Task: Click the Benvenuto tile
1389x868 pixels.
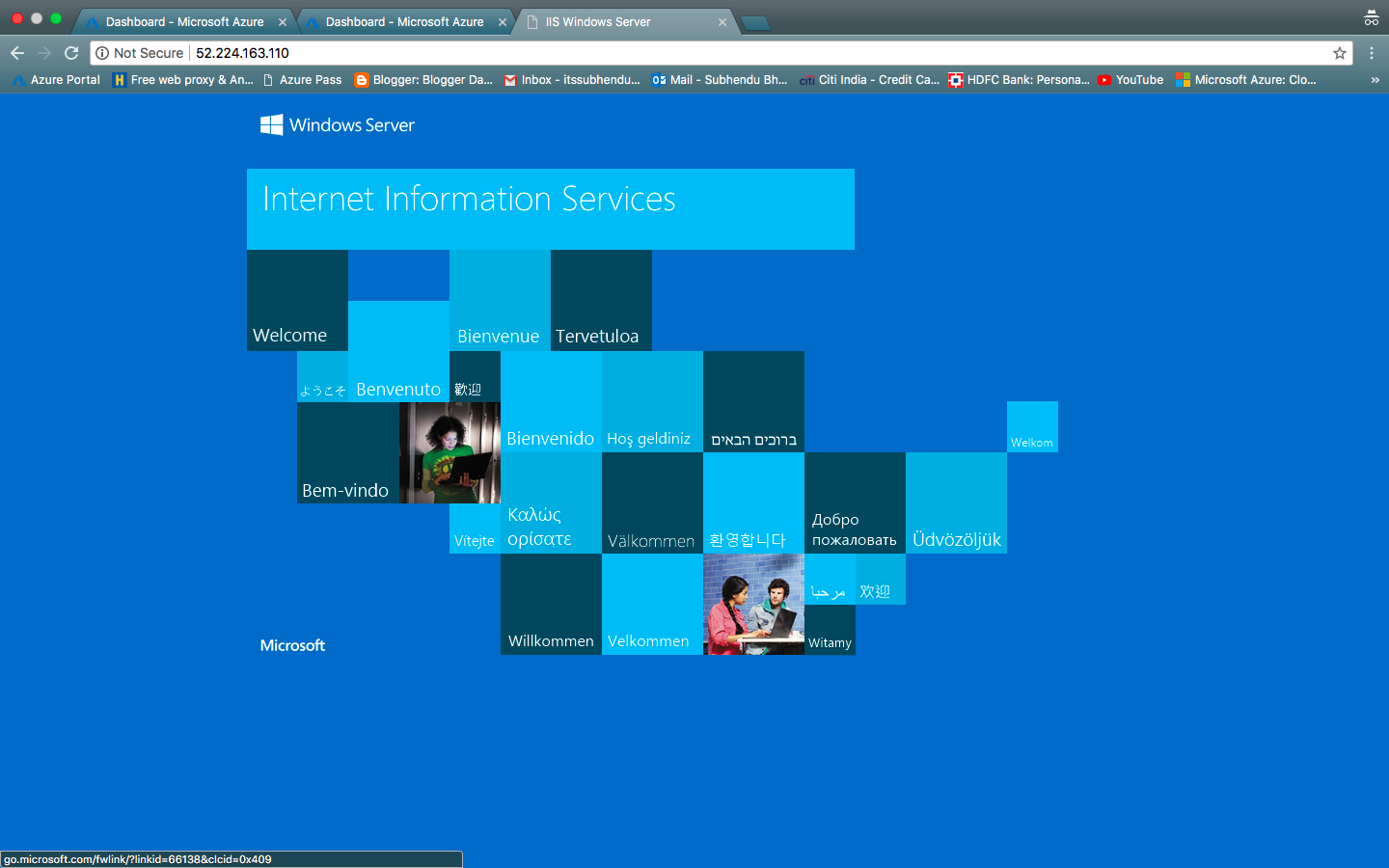Action: pos(398,351)
